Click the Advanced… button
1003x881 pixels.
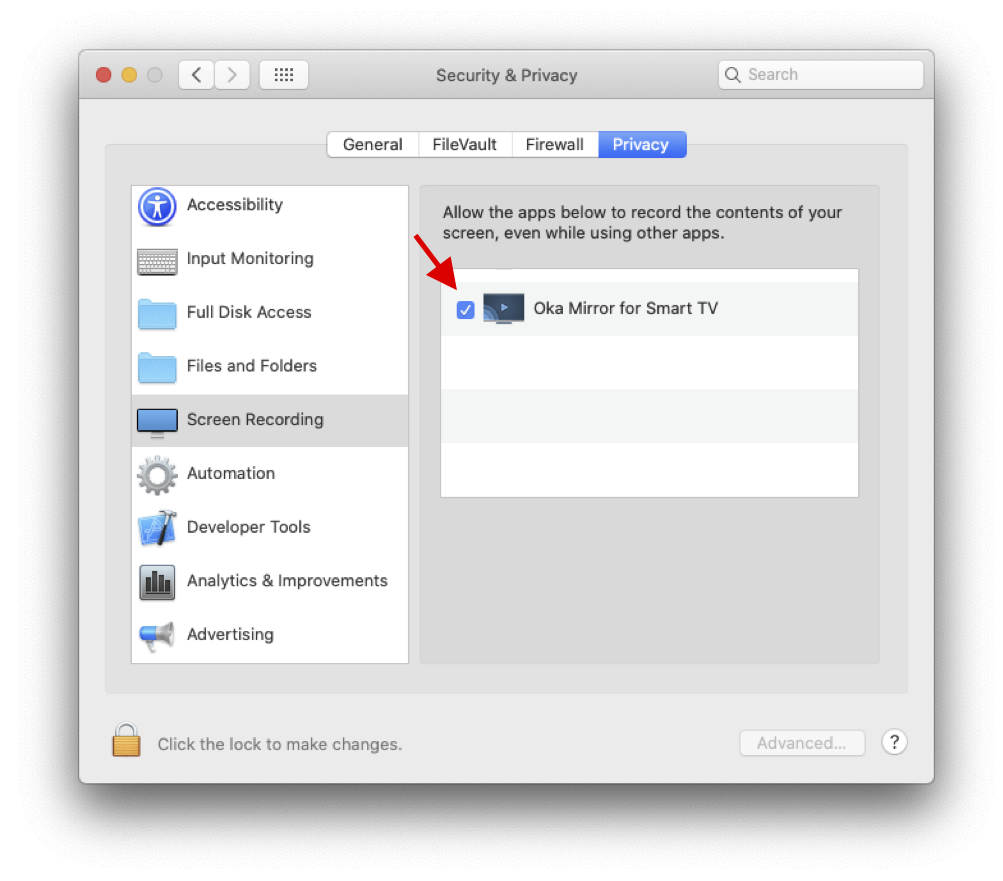tap(802, 743)
